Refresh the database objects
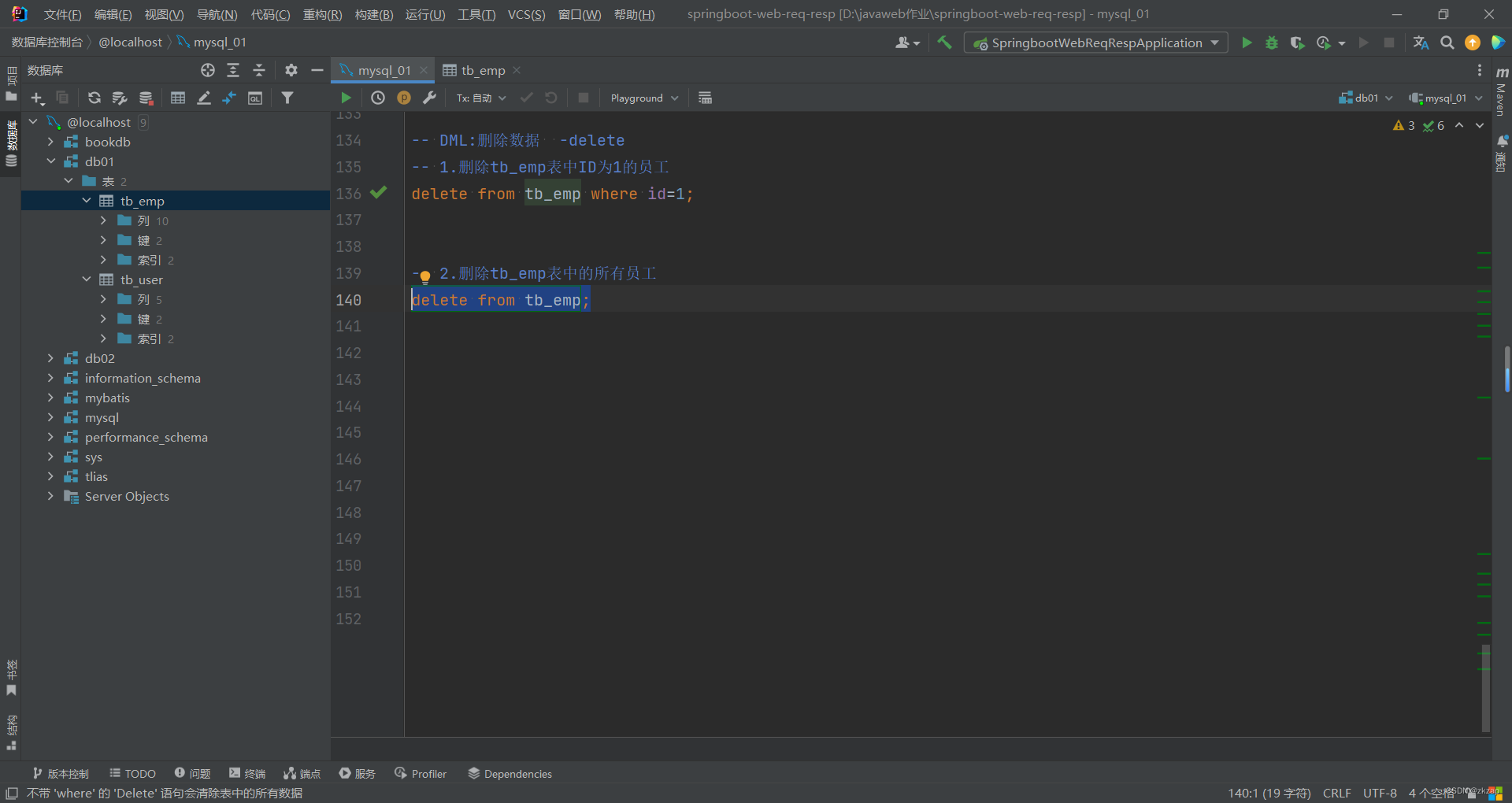Image resolution: width=1512 pixels, height=803 pixels. point(94,98)
